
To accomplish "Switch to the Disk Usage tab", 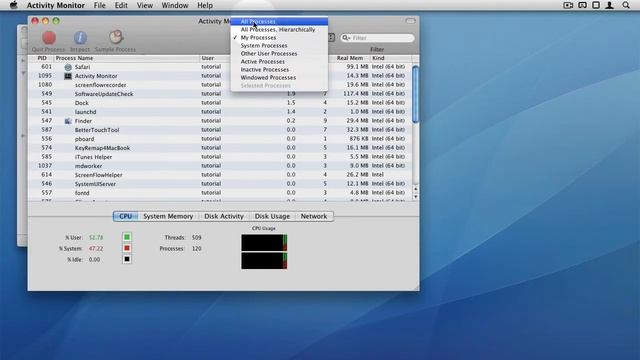I will [x=272, y=216].
